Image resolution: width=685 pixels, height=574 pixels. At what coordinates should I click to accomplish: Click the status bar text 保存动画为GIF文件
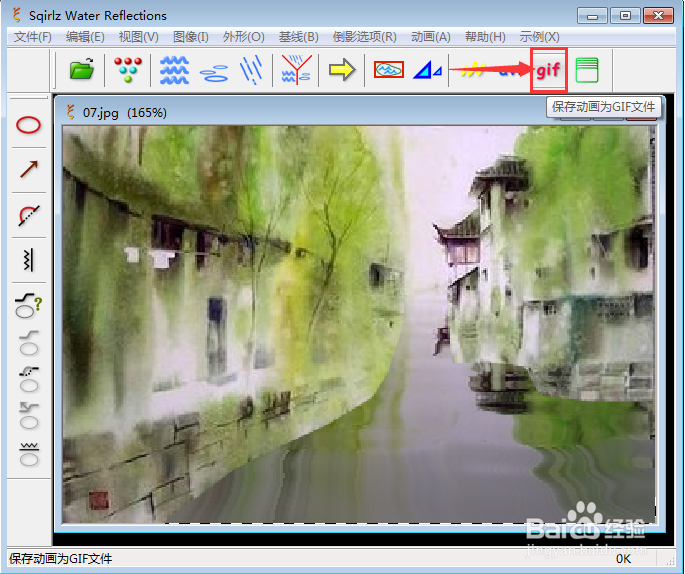point(61,559)
